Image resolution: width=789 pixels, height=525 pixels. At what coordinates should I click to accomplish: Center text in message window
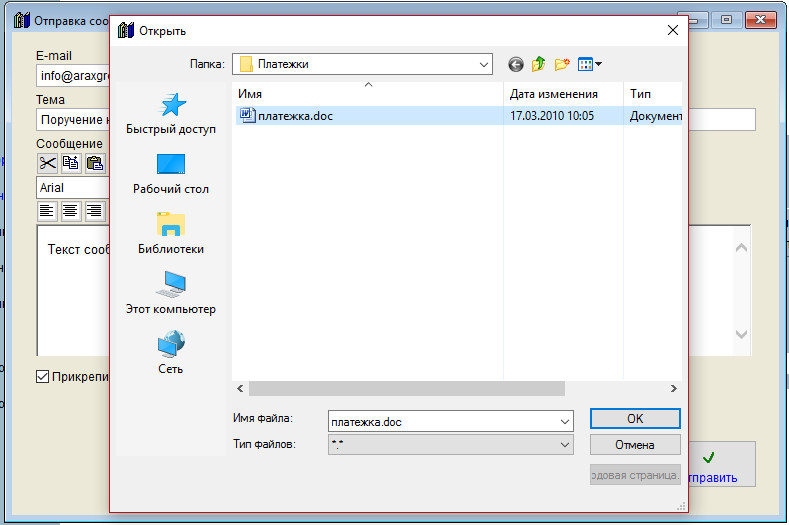pyautogui.click(x=70, y=210)
